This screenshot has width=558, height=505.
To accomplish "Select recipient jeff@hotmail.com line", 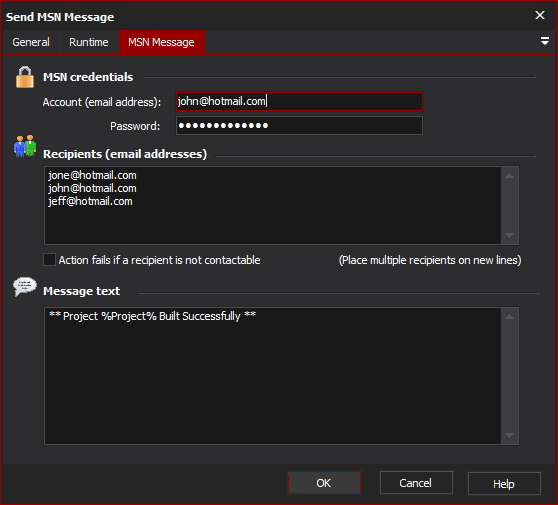I will [x=90, y=201].
